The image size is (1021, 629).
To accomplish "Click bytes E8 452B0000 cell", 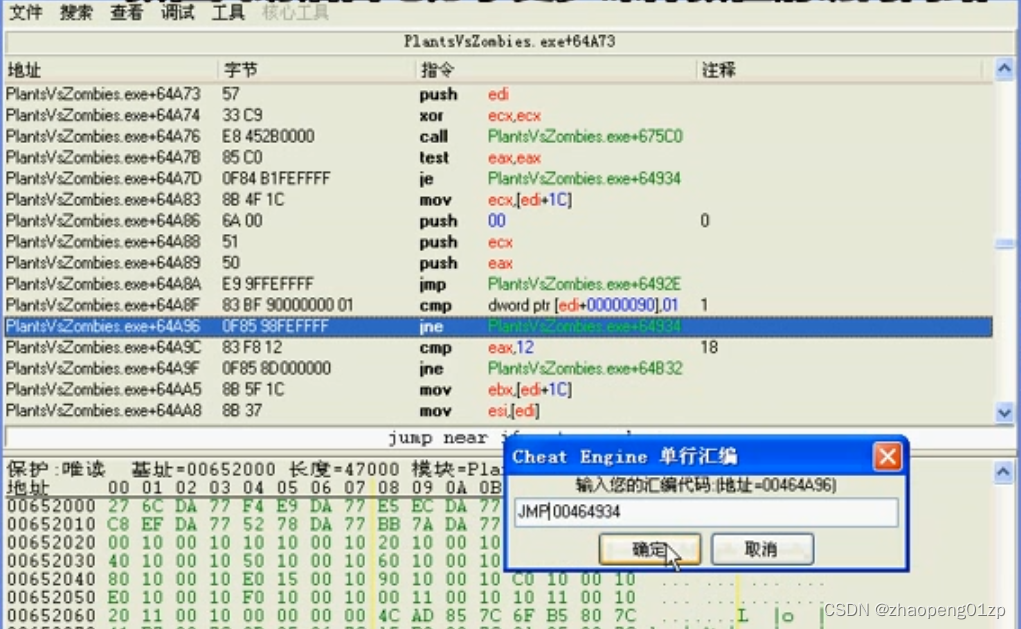I will pos(268,136).
